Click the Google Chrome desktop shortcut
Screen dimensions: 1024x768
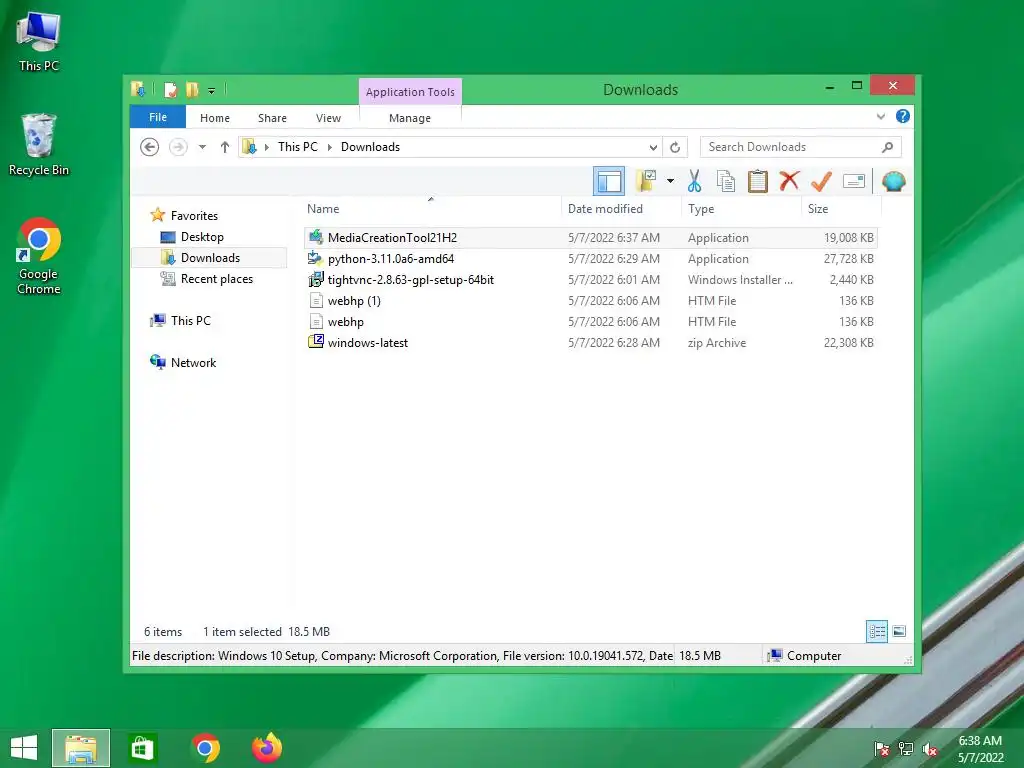[39, 255]
